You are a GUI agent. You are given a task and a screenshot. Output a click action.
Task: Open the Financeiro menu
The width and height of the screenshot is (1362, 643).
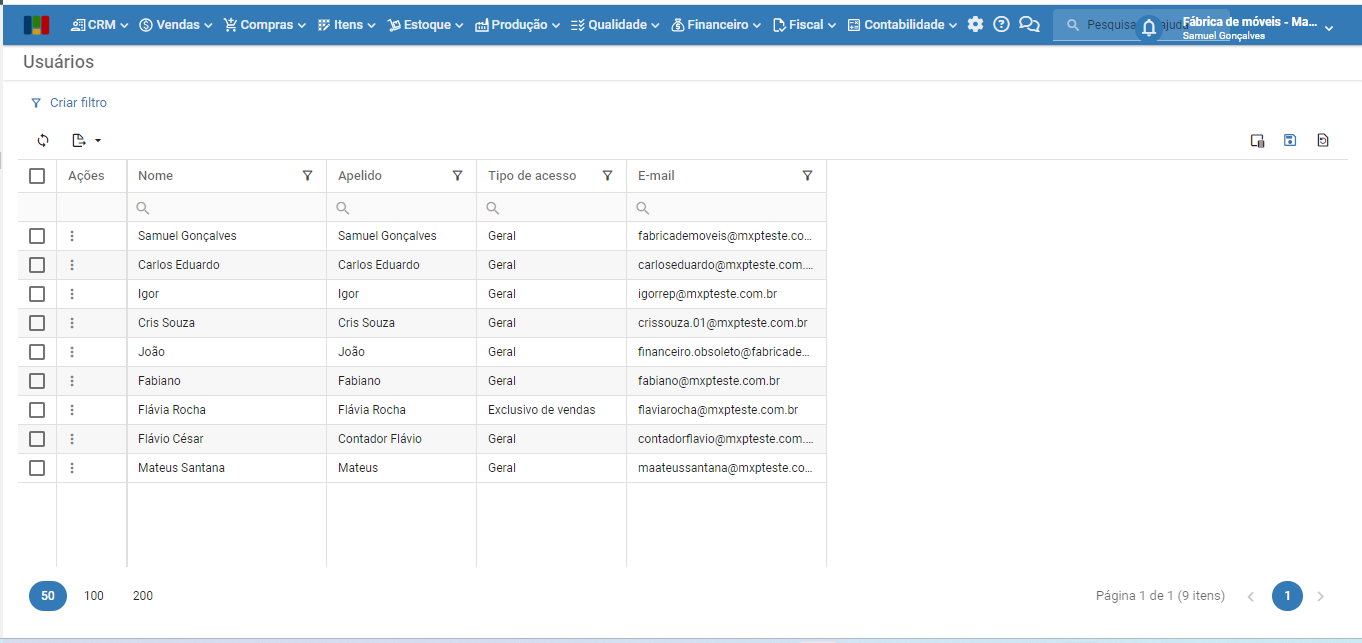pos(716,25)
